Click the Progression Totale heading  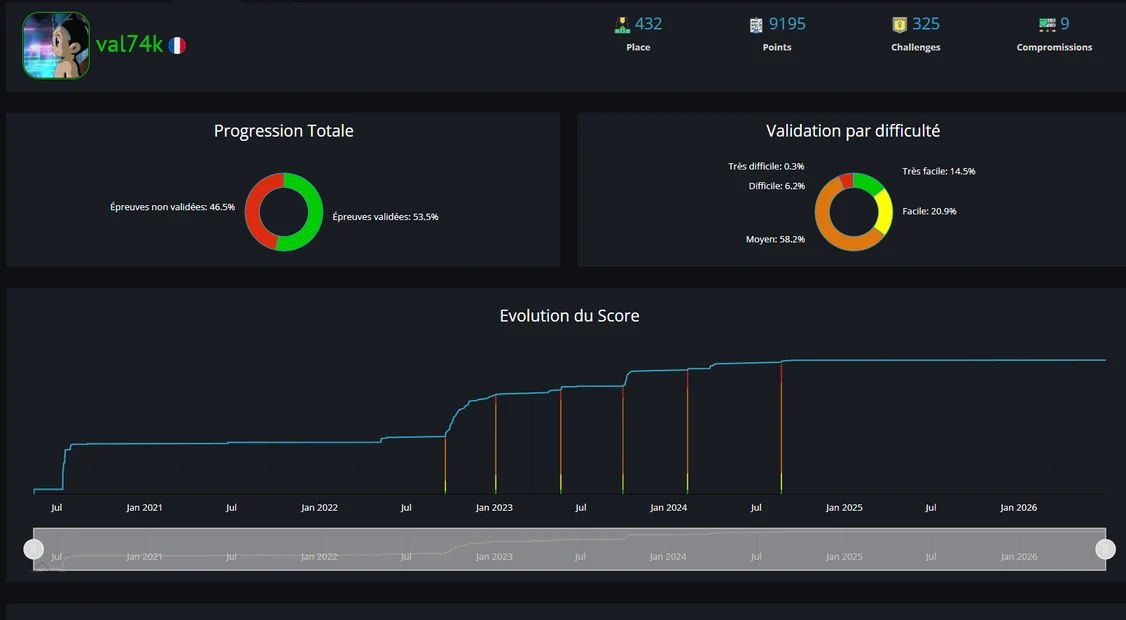coord(284,131)
